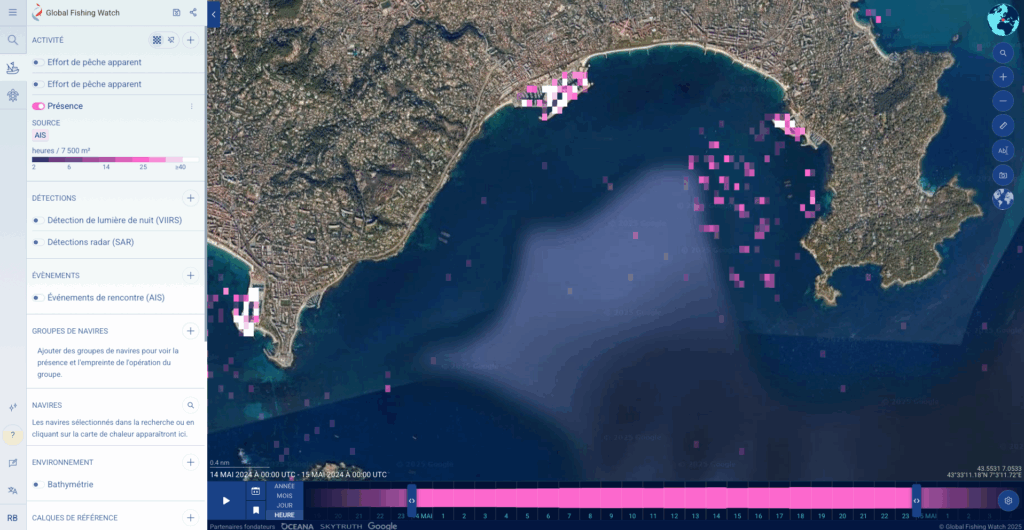
Task: Click the map screenshot camera icon
Action: point(1002,175)
